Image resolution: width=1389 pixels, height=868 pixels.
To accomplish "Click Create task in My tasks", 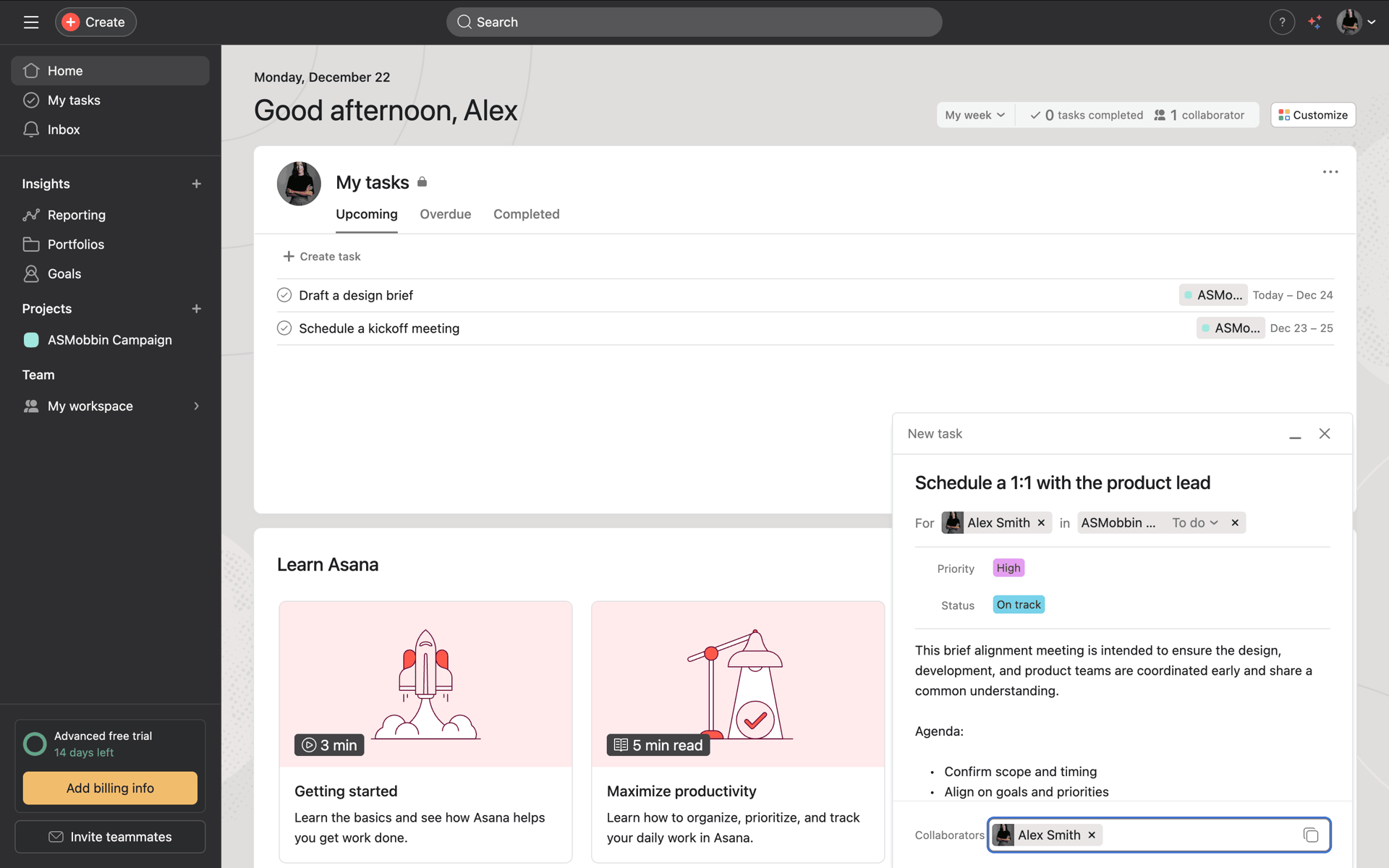I will click(x=322, y=256).
